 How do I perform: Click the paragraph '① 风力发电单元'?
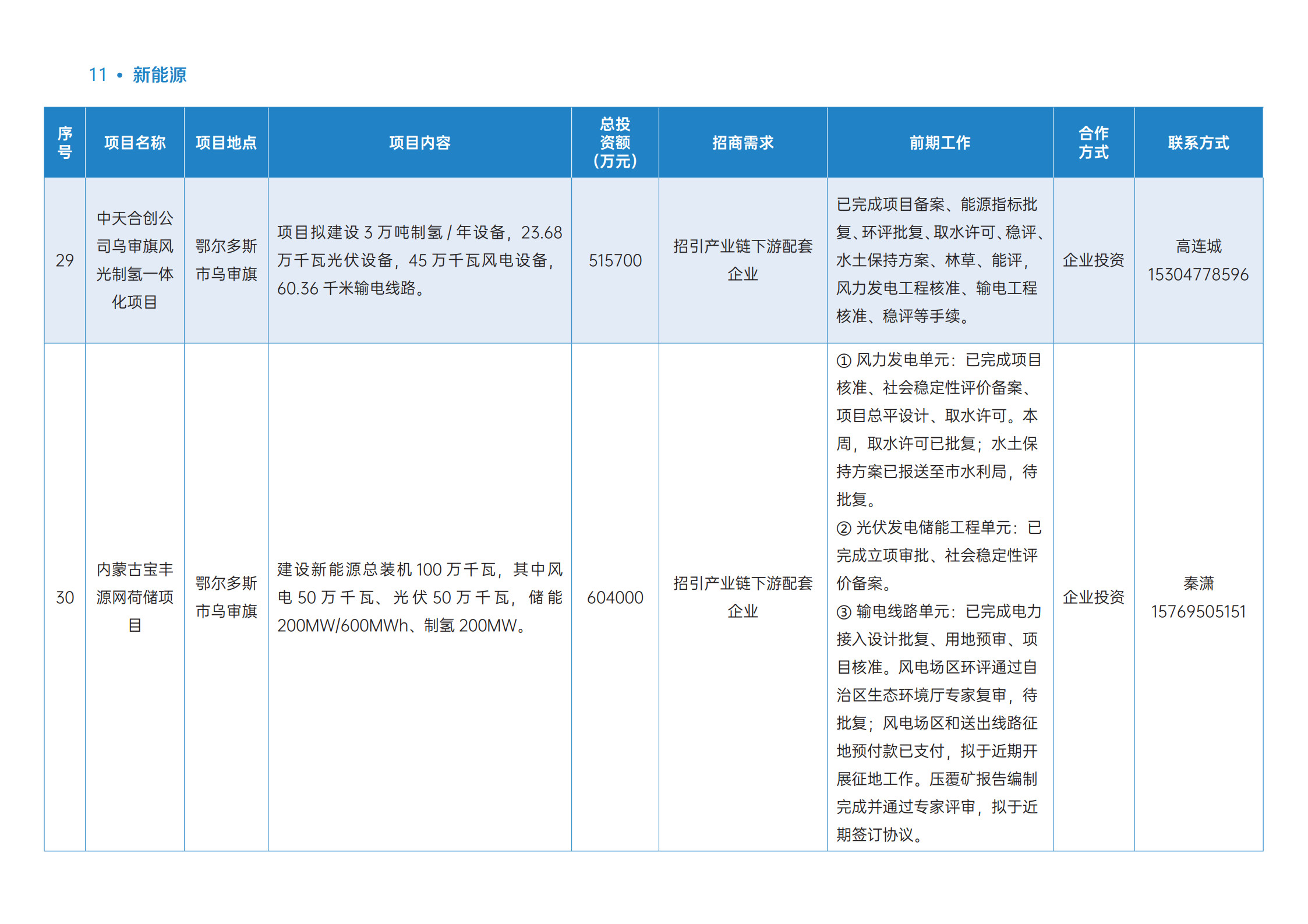(x=939, y=430)
